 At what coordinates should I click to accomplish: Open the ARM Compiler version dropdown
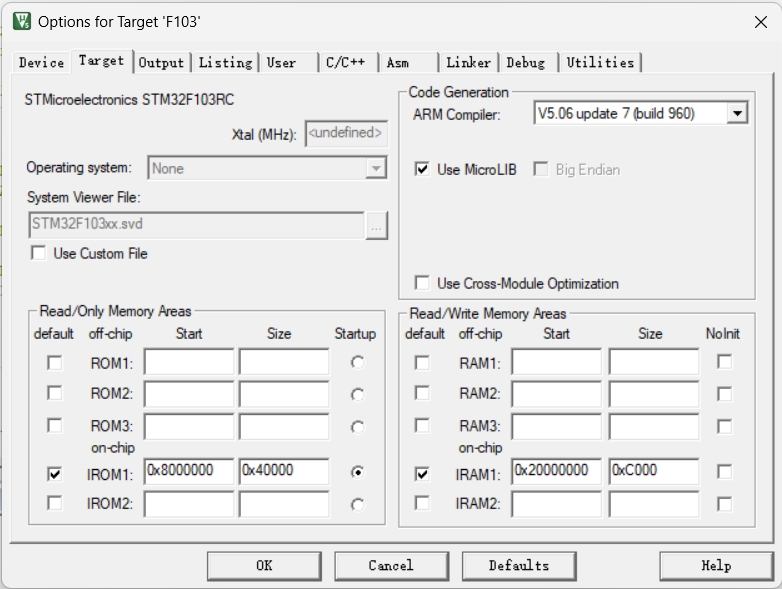737,114
